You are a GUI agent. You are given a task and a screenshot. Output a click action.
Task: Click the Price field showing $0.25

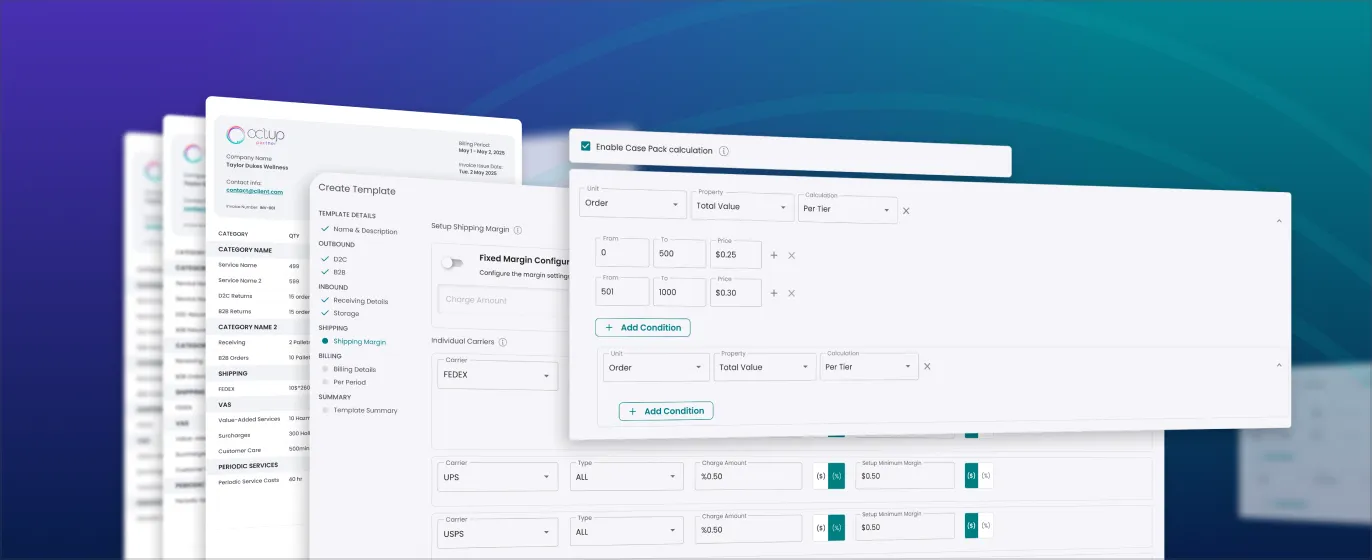(x=736, y=255)
